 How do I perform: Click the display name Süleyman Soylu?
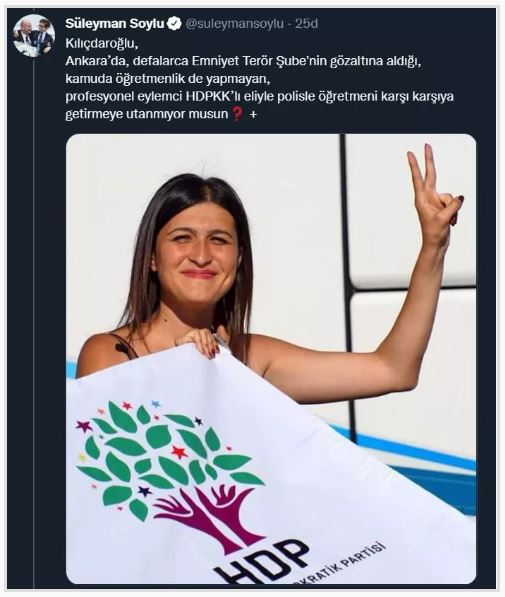(114, 24)
